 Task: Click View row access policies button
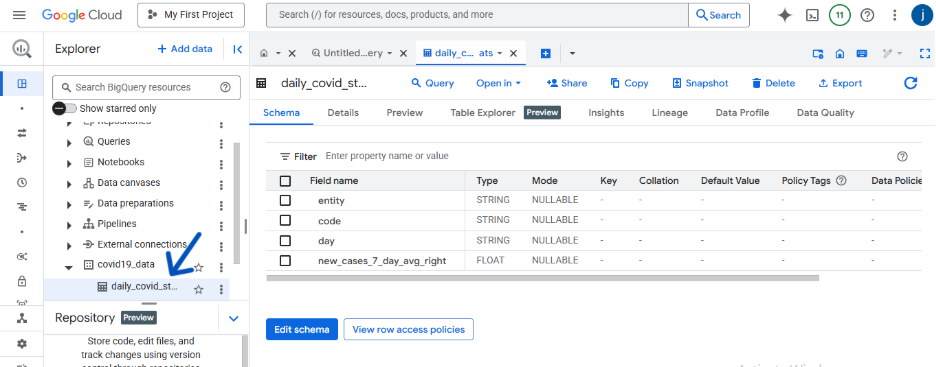[408, 329]
